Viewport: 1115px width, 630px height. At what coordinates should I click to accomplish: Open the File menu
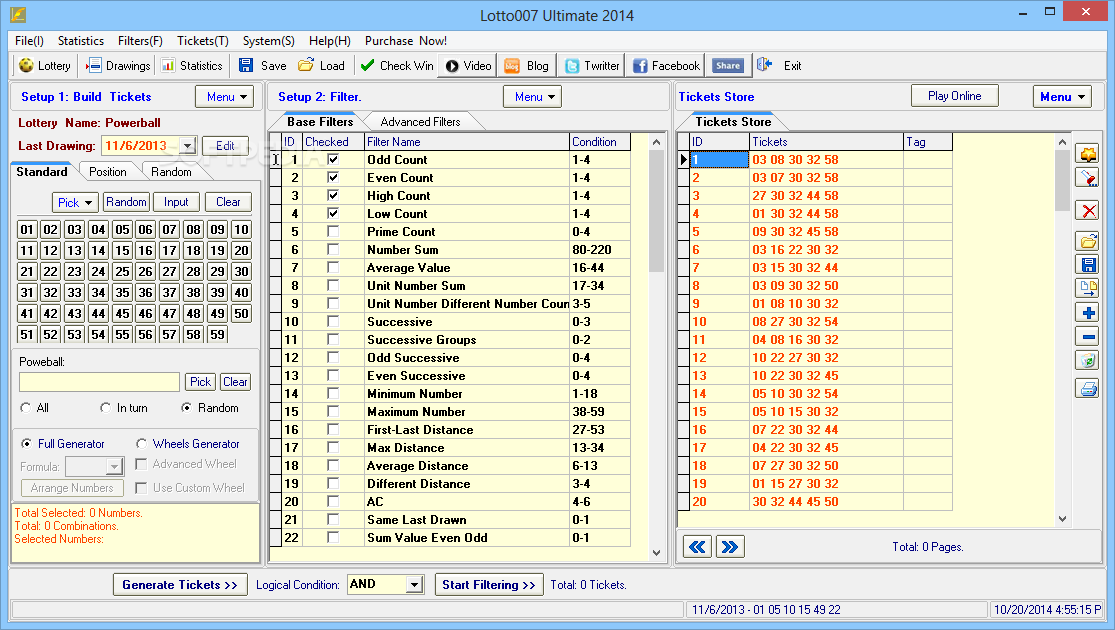pyautogui.click(x=29, y=41)
